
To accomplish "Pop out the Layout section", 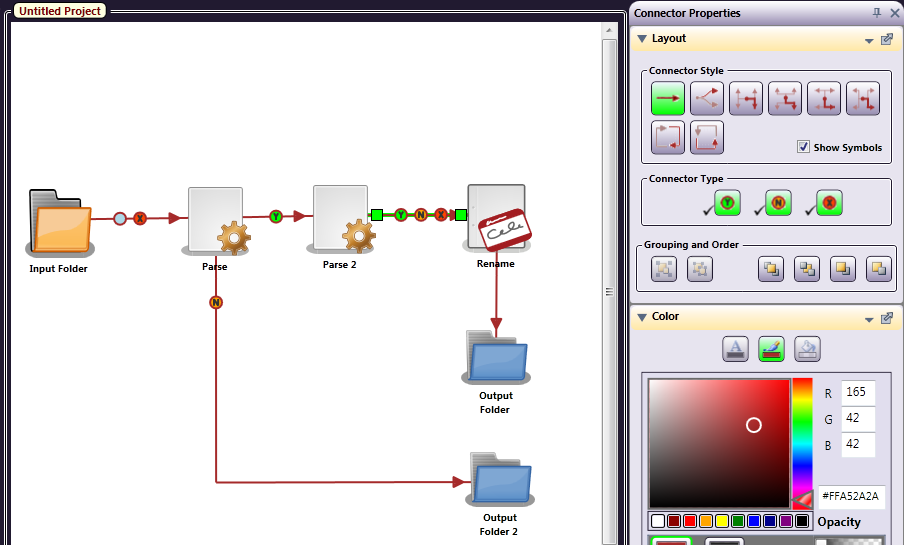I will [x=887, y=39].
